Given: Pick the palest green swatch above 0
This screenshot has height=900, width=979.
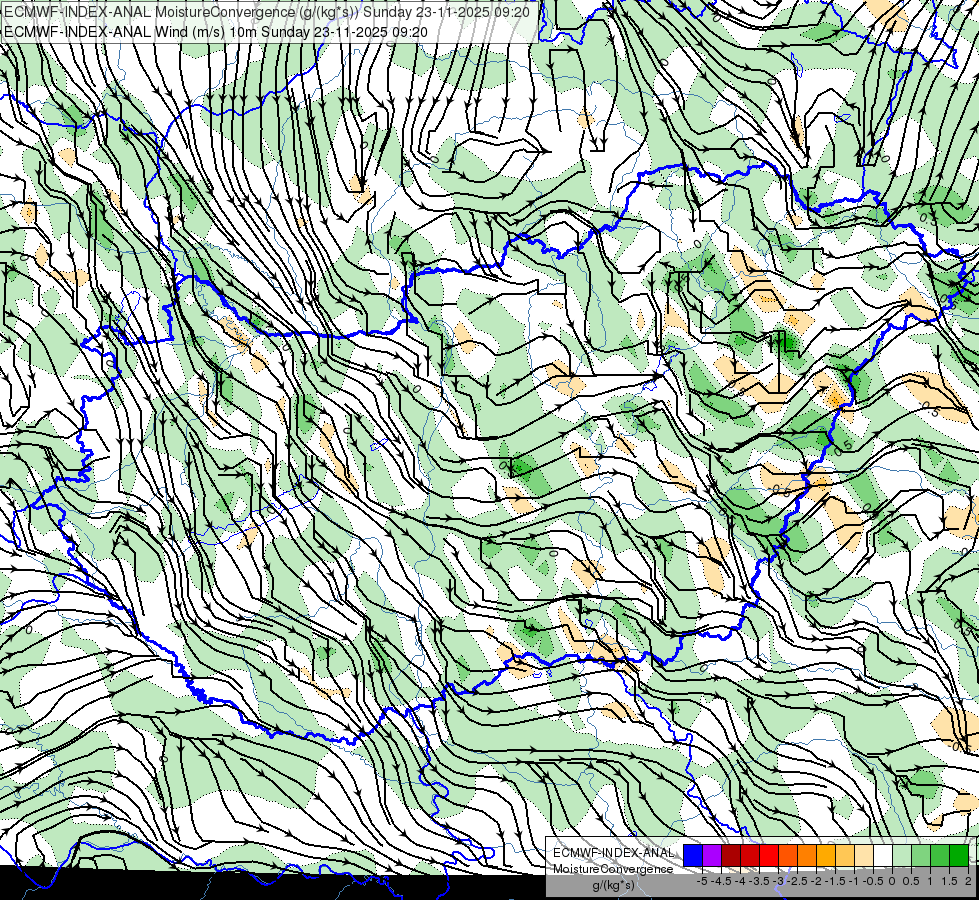Looking at the screenshot, I should [902, 856].
